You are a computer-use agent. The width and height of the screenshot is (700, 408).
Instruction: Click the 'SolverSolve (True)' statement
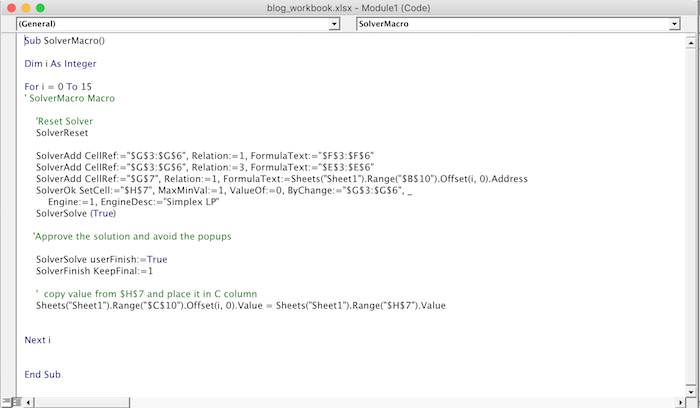(76, 214)
